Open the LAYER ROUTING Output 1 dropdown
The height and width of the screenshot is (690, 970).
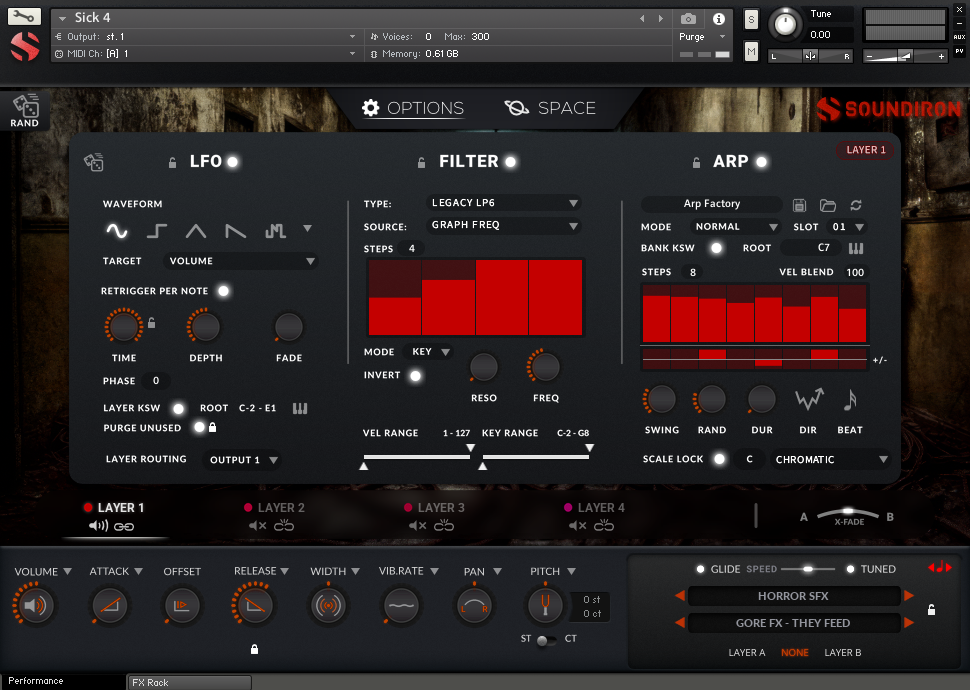(x=242, y=460)
